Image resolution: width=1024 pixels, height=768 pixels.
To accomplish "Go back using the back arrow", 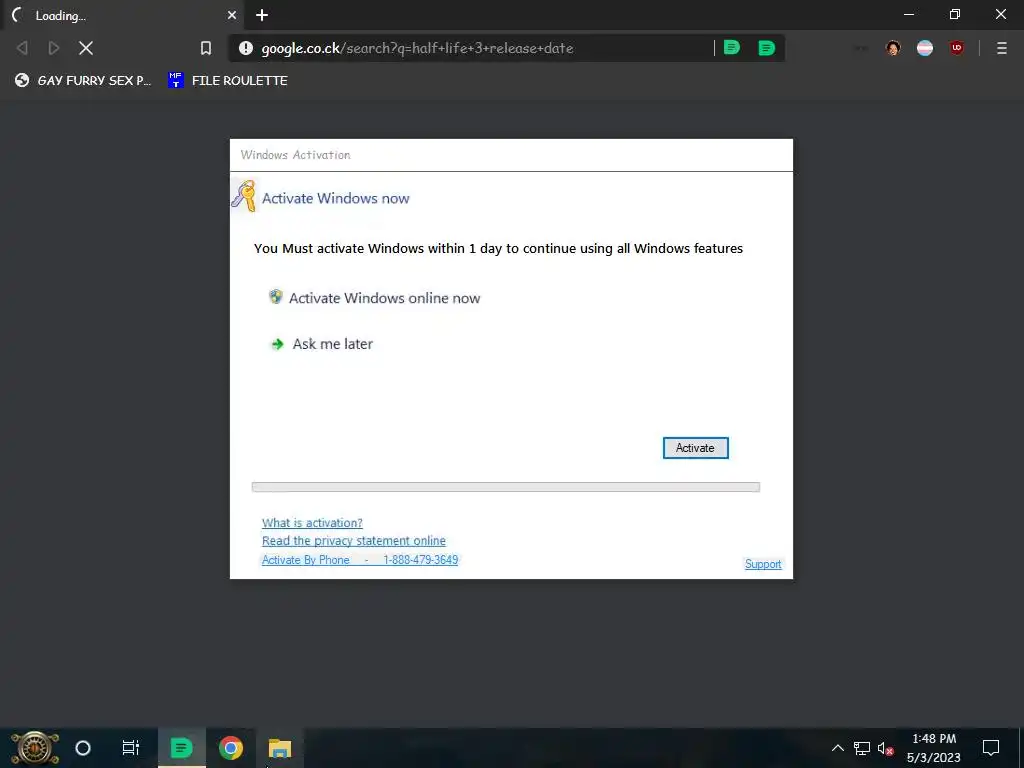I will (22, 48).
